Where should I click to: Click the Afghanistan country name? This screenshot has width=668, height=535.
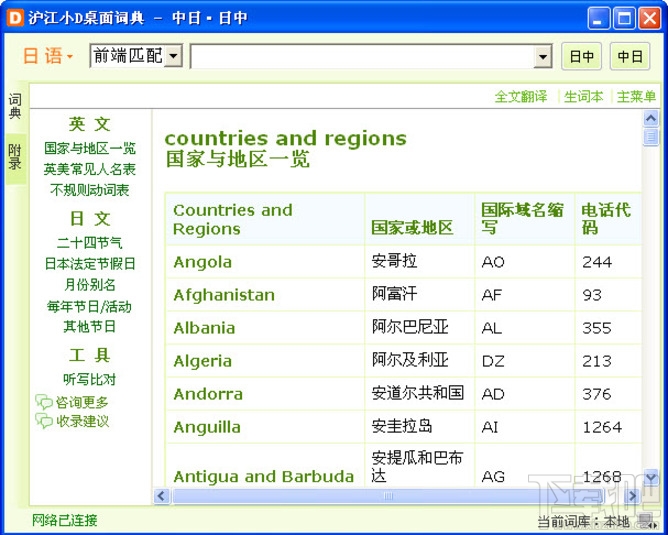pos(224,295)
